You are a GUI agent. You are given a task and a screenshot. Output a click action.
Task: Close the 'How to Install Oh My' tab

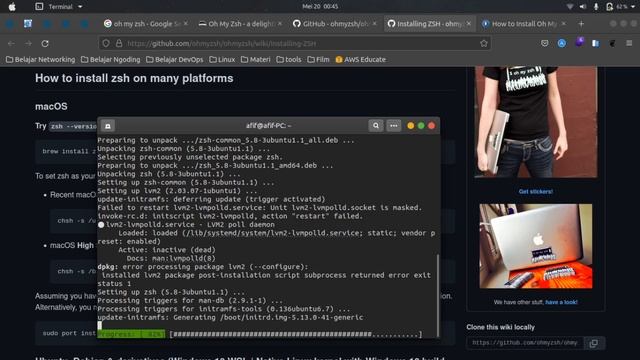click(564, 24)
